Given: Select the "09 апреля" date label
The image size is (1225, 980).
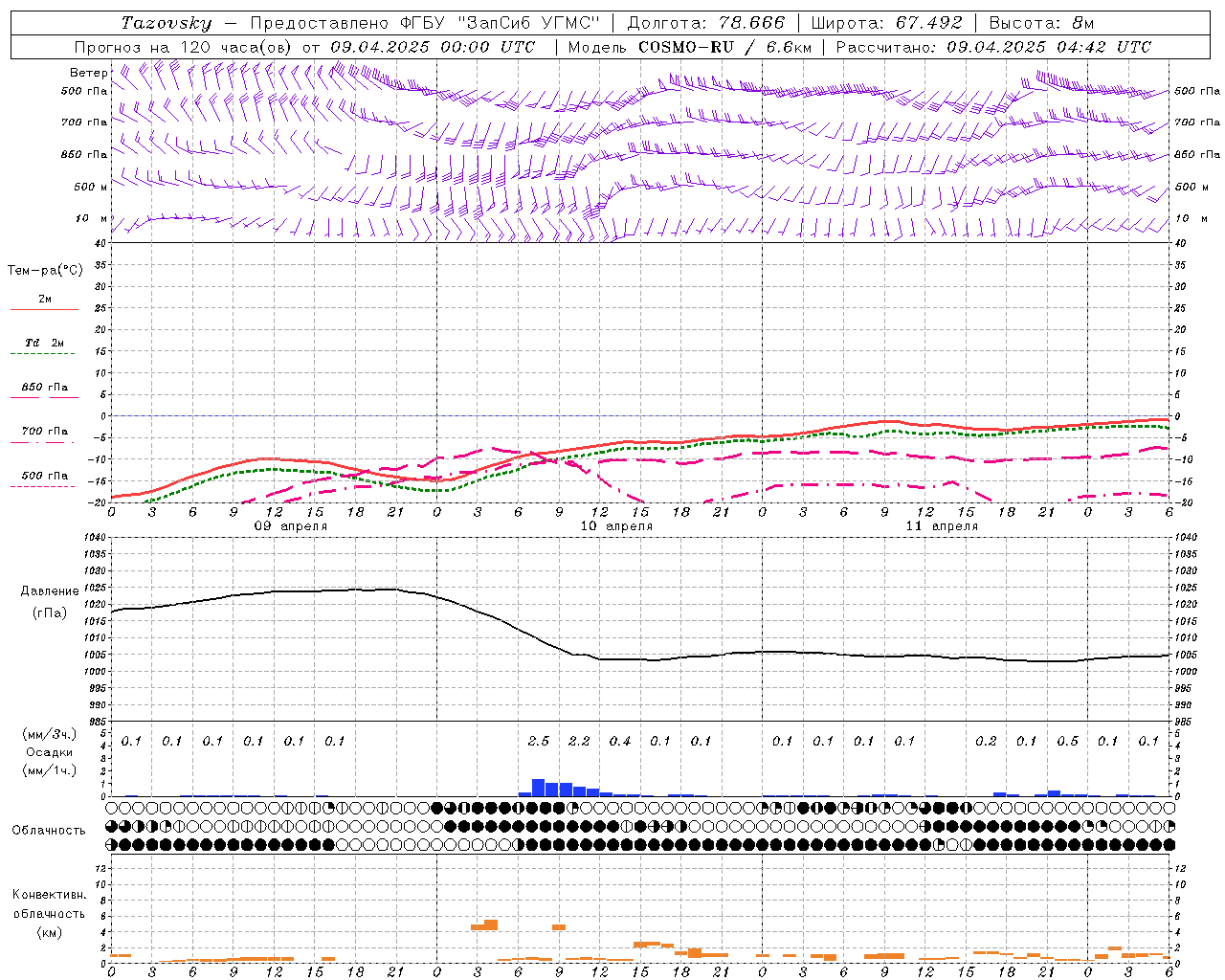Looking at the screenshot, I should point(290,526).
